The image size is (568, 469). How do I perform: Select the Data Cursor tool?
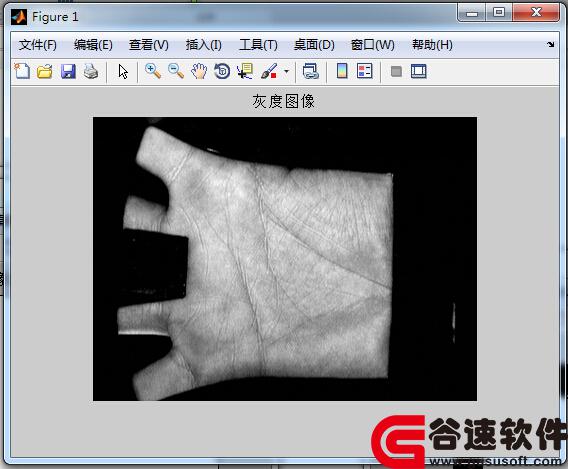(245, 71)
